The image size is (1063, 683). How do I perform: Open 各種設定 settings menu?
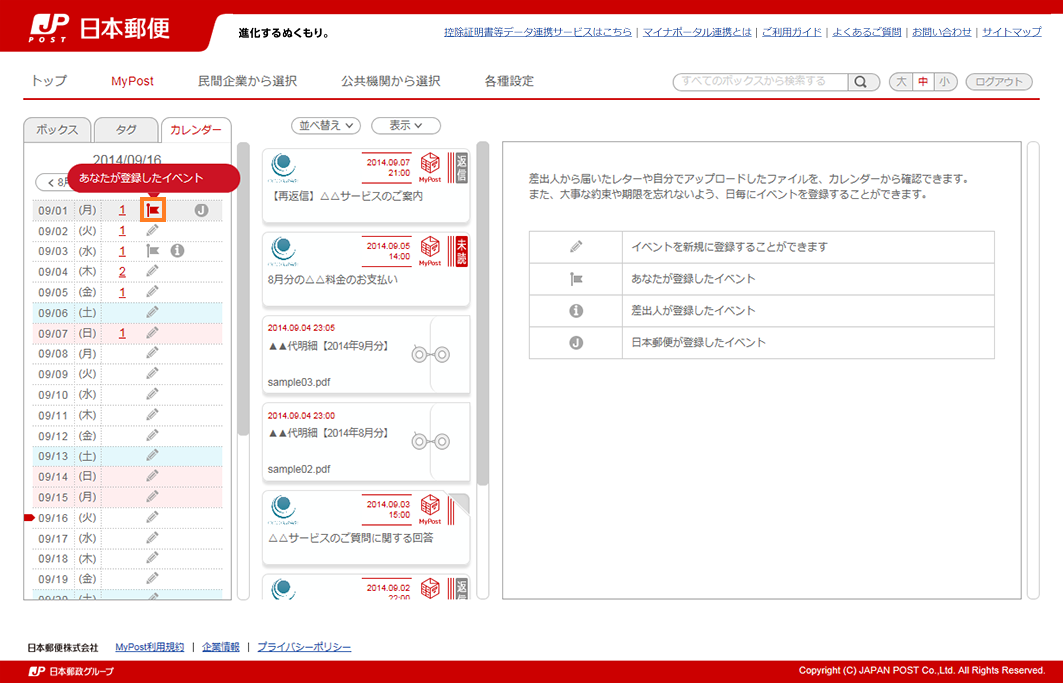(509, 81)
